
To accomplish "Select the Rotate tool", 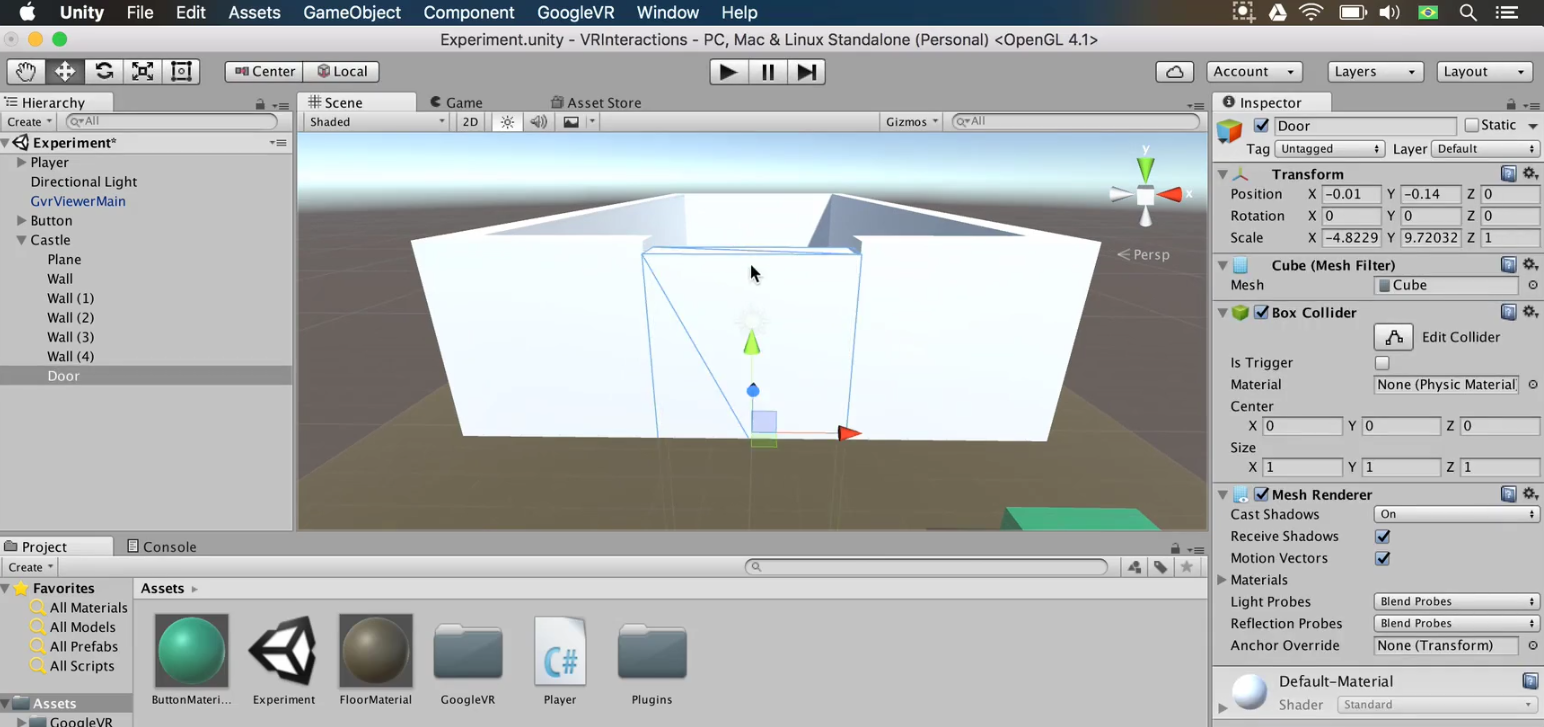I will click(x=104, y=71).
